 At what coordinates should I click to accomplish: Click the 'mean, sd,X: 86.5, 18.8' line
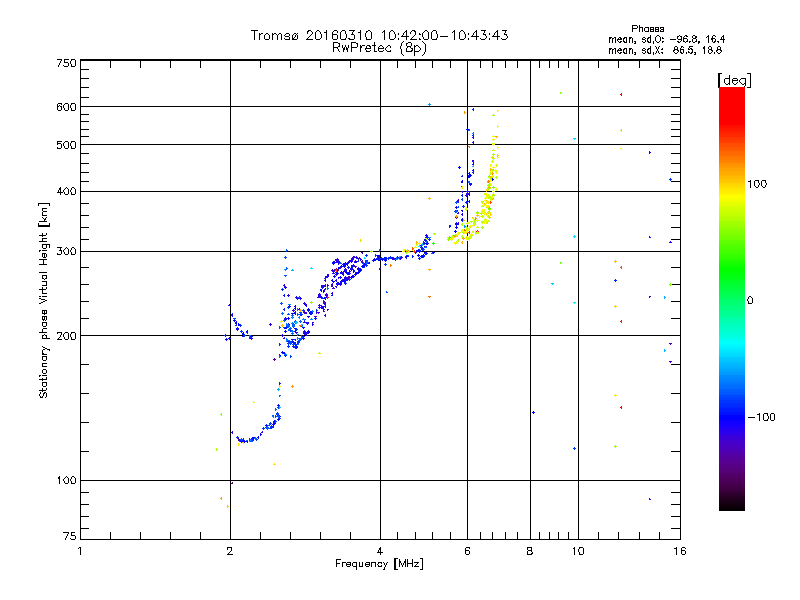point(665,50)
